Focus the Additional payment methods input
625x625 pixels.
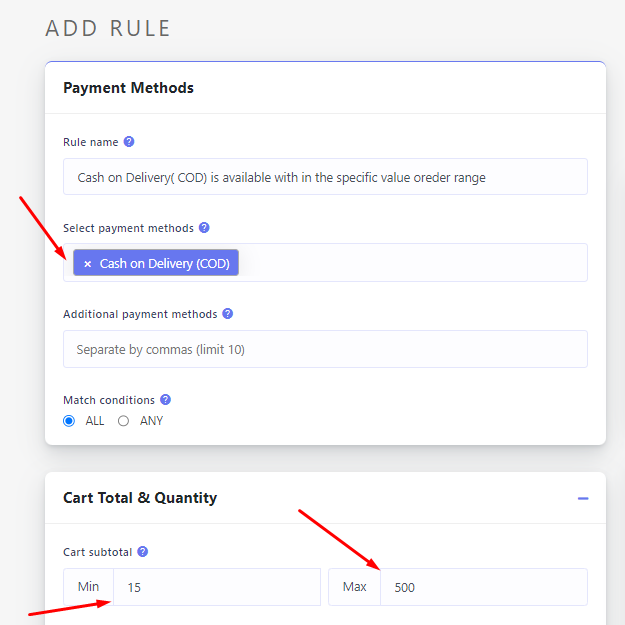point(325,349)
